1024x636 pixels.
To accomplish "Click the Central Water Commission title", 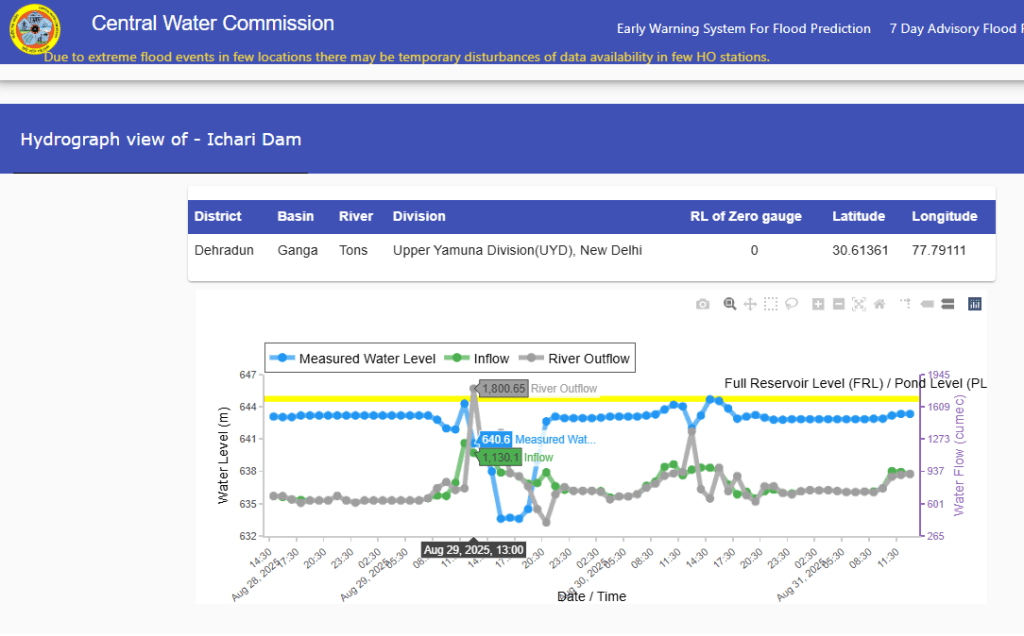I will [x=213, y=23].
